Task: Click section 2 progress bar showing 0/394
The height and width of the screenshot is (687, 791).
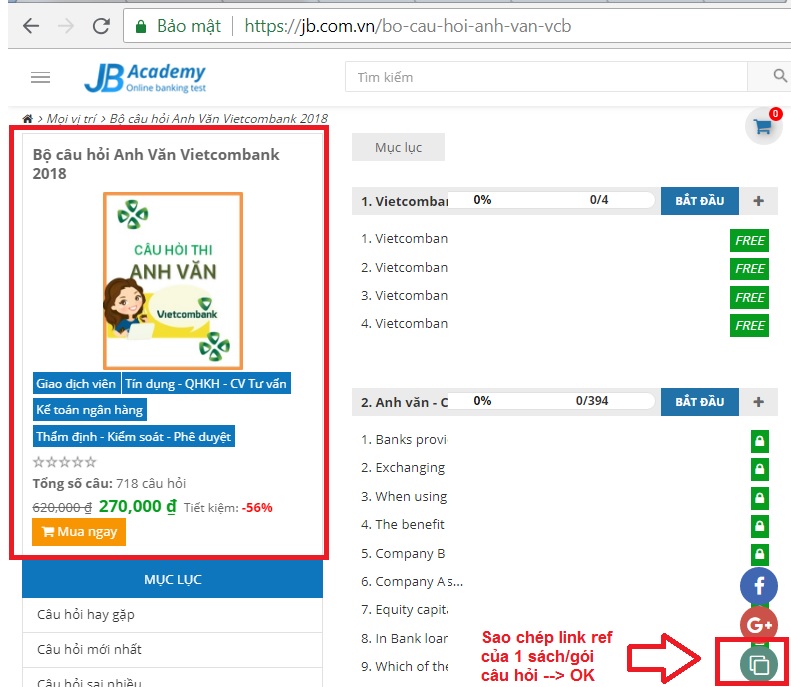Action: coord(550,400)
